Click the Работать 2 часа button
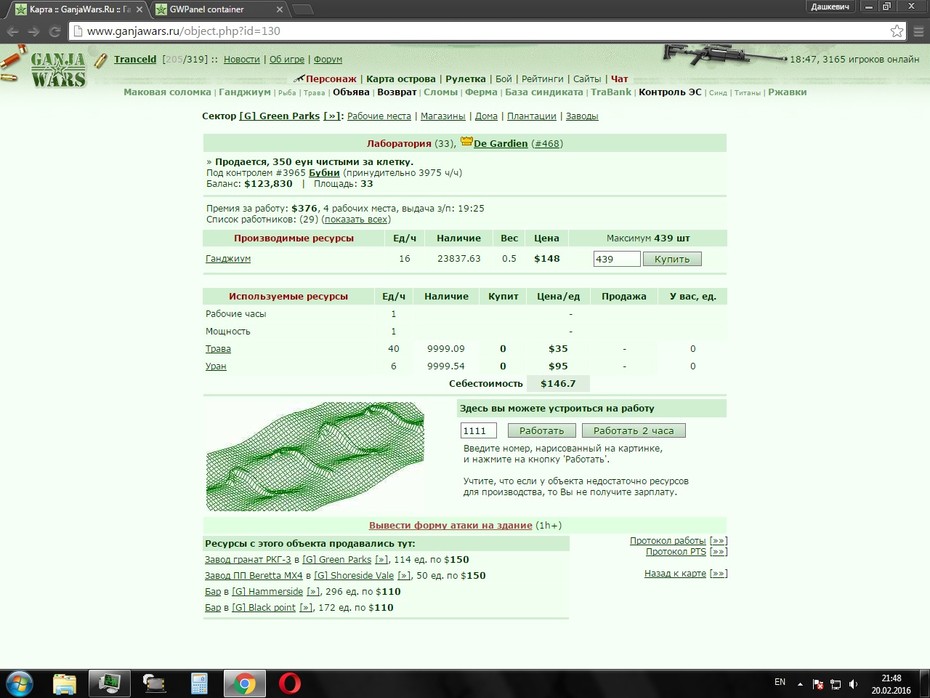 633,431
